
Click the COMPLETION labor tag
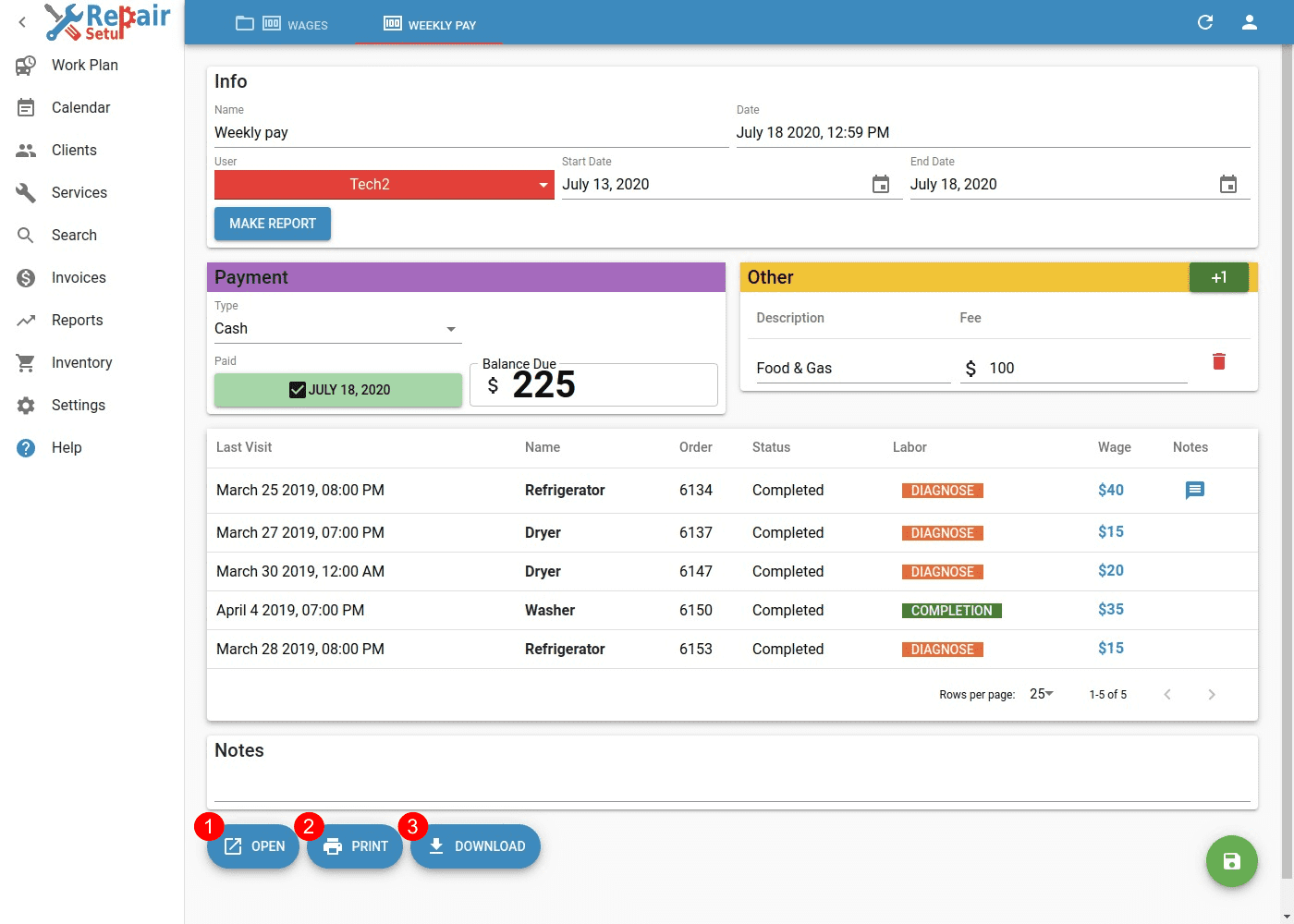click(951, 611)
